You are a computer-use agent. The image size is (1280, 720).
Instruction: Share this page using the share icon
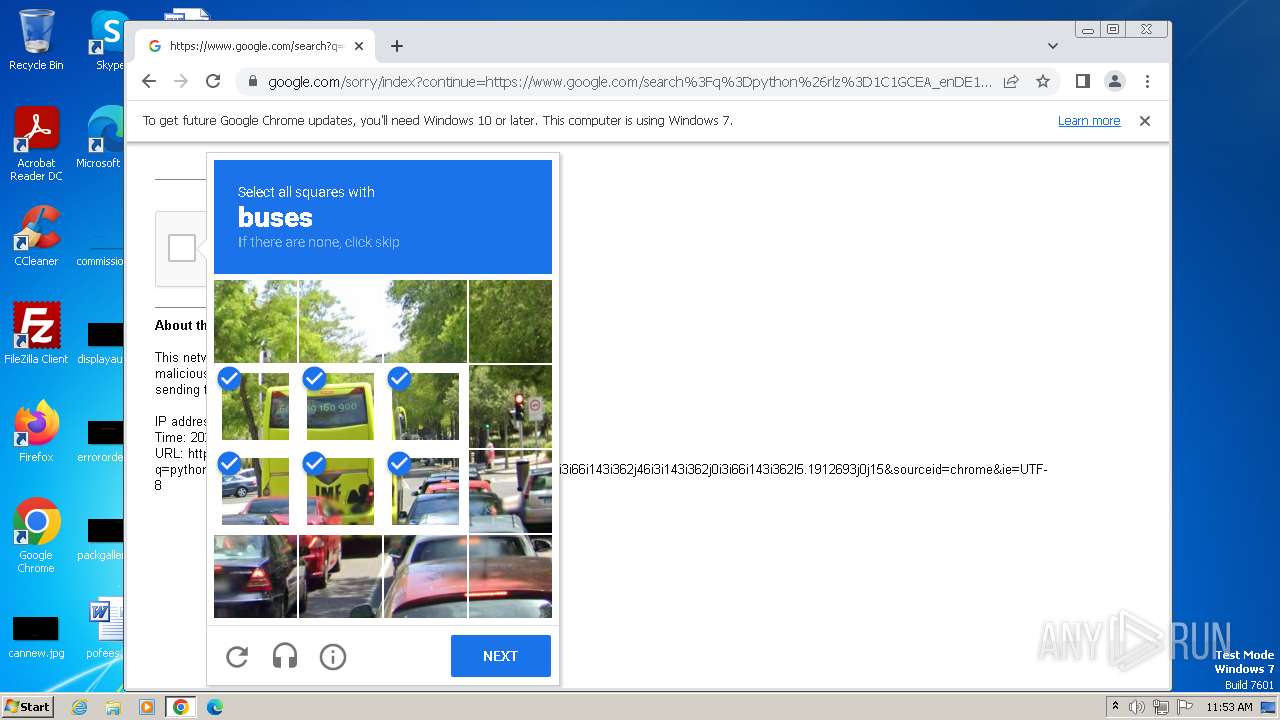[1011, 82]
